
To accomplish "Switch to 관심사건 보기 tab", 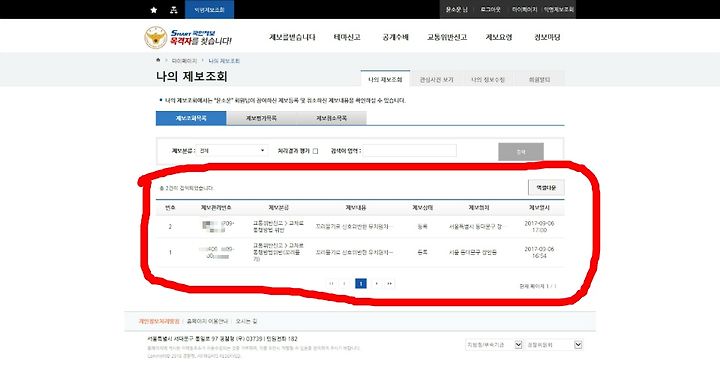I will tap(436, 79).
